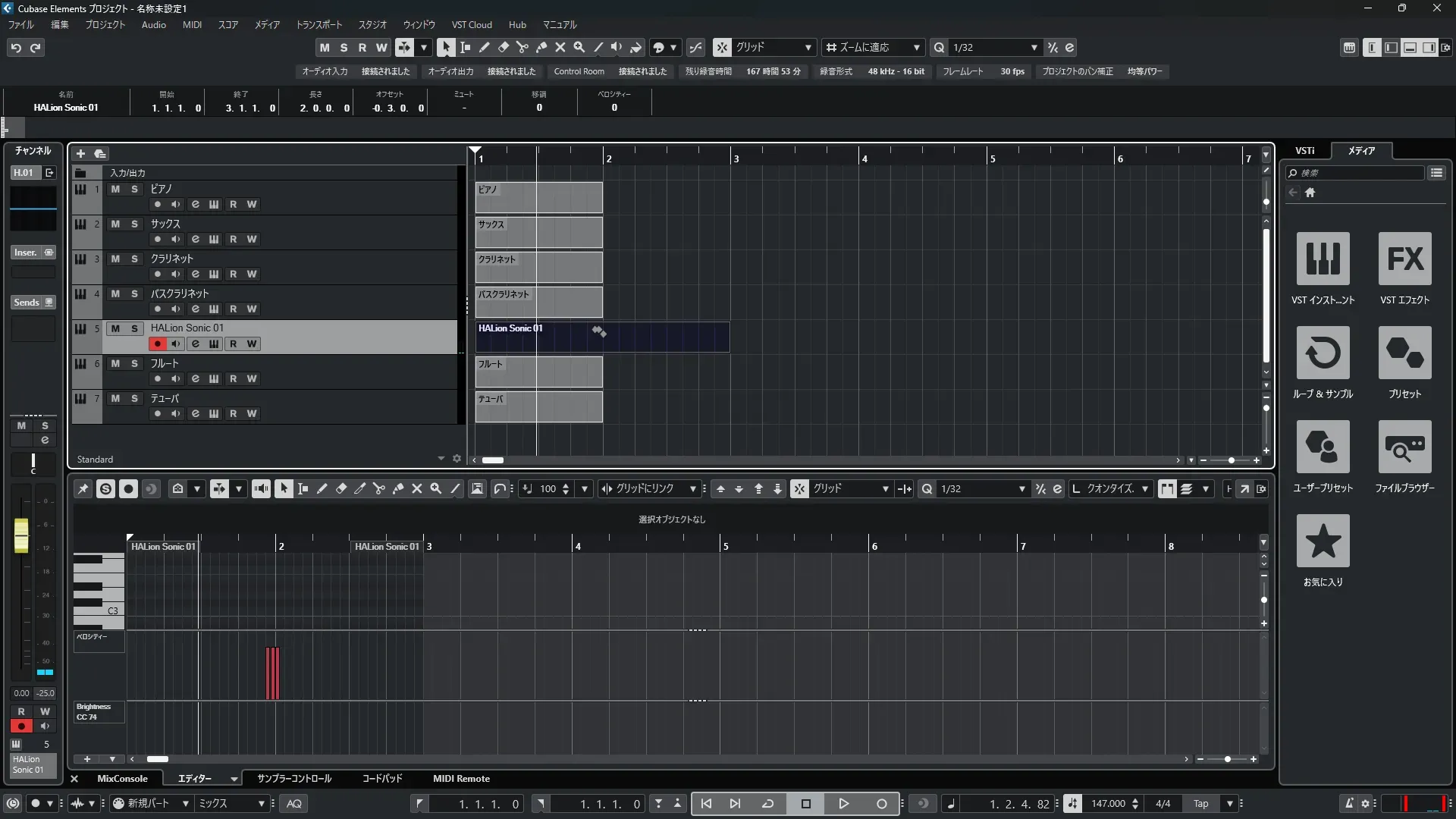Click the Tap tempo button
This screenshot has height=819, width=1456.
pyautogui.click(x=1200, y=804)
